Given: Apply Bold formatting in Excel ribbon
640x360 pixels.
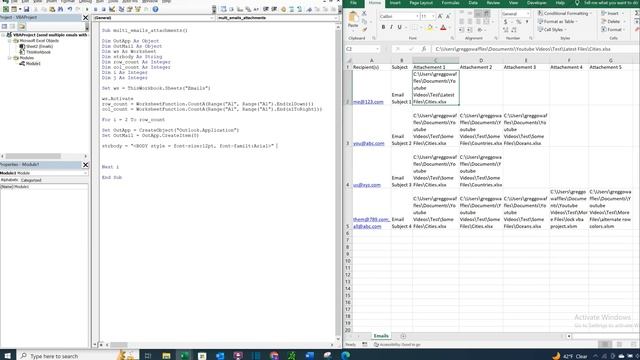Looking at the screenshot, I should click(x=383, y=27).
